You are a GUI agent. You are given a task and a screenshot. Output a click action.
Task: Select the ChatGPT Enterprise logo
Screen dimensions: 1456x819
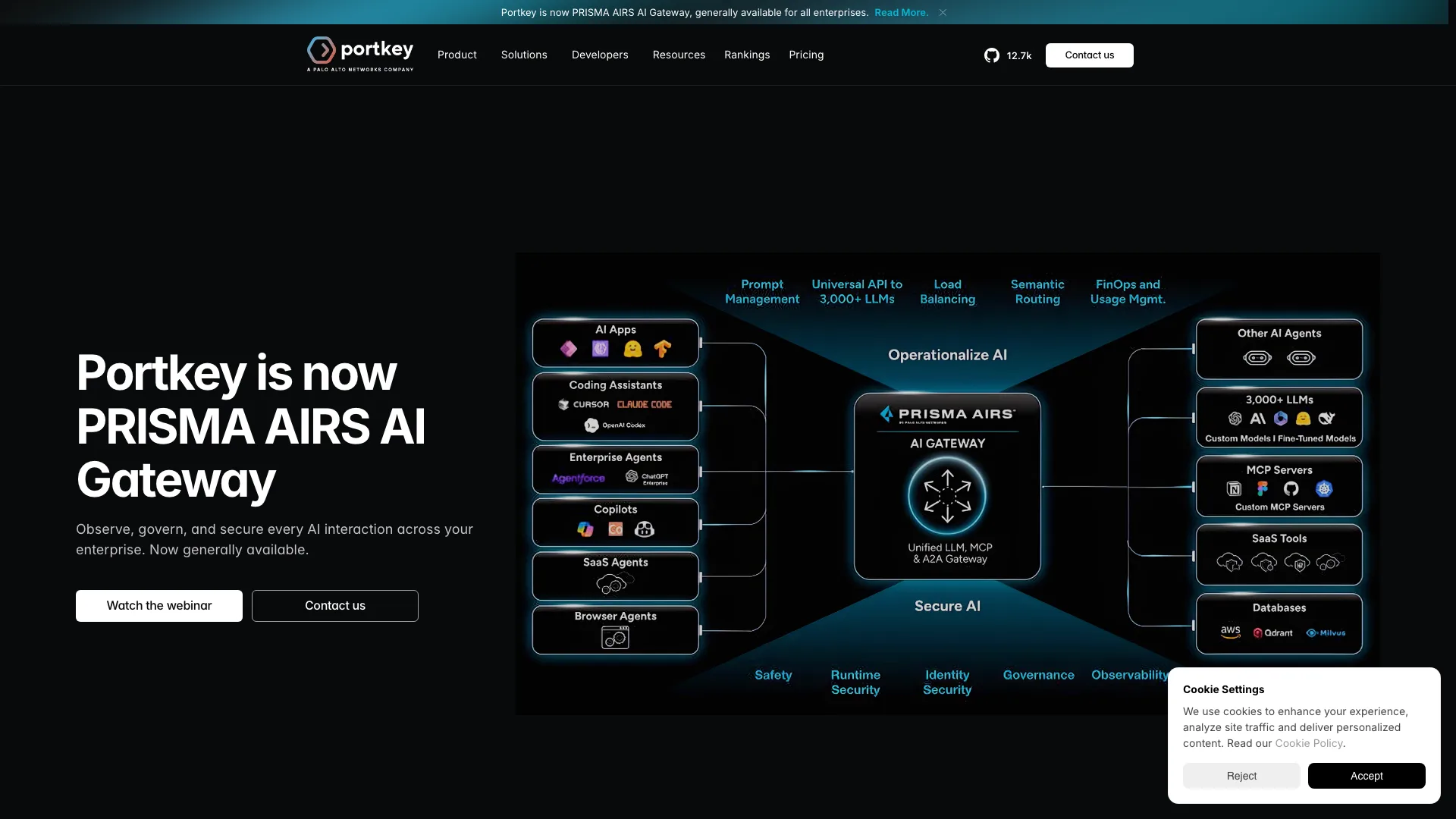(647, 477)
